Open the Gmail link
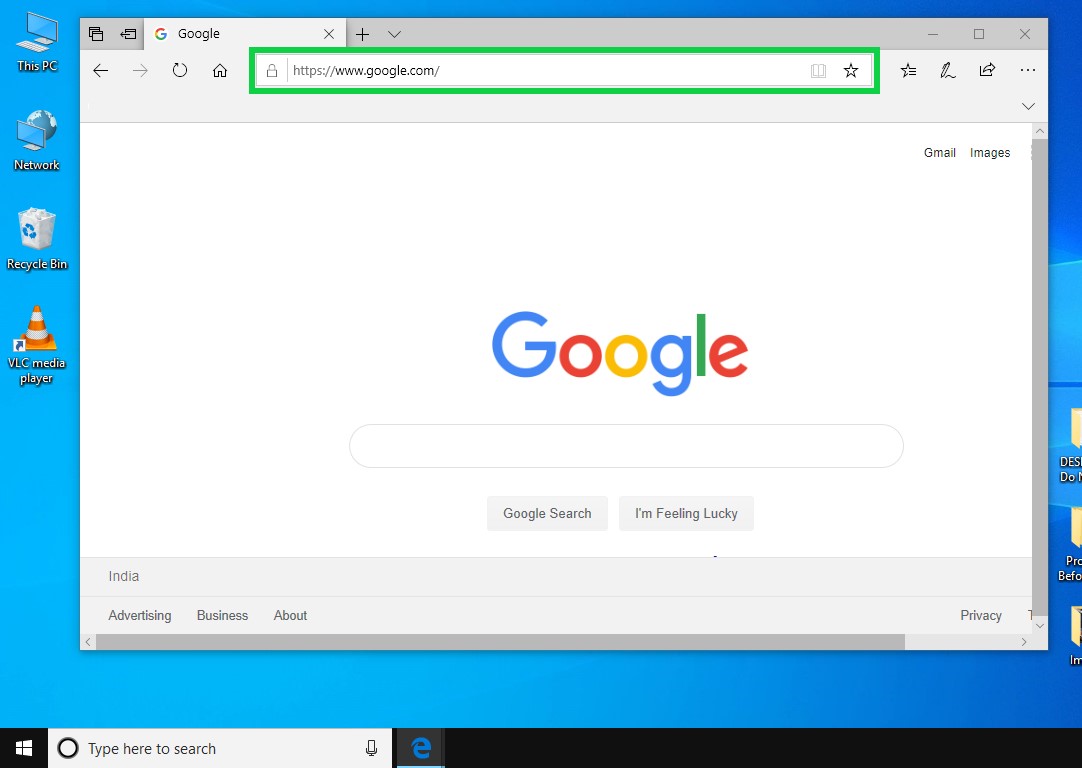Image resolution: width=1082 pixels, height=768 pixels. [x=939, y=152]
